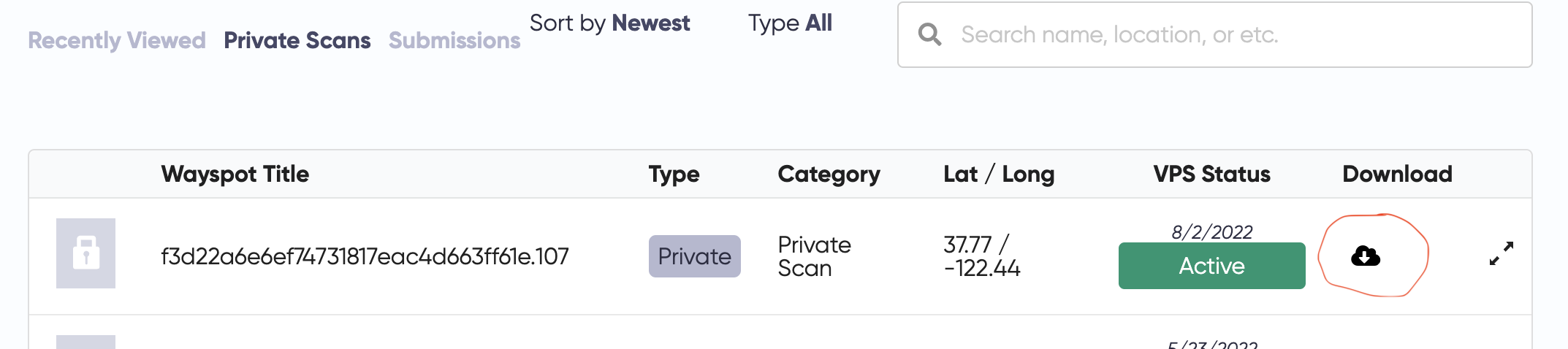Open wayspot title f3d22a6e6ef74731817eac4d663ff61e.107
This screenshot has width=1568, height=349.
[x=365, y=256]
